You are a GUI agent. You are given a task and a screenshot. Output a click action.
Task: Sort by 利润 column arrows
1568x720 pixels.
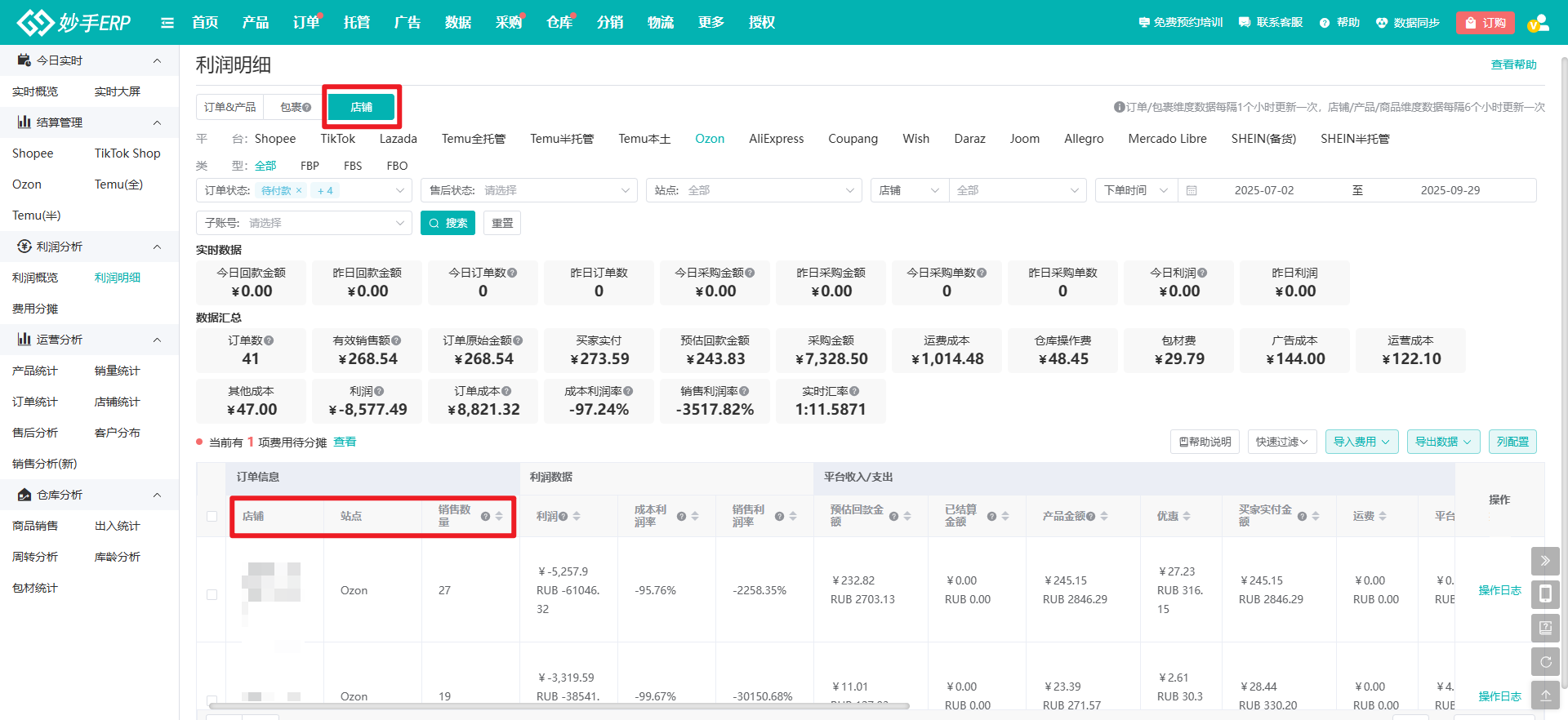click(577, 516)
